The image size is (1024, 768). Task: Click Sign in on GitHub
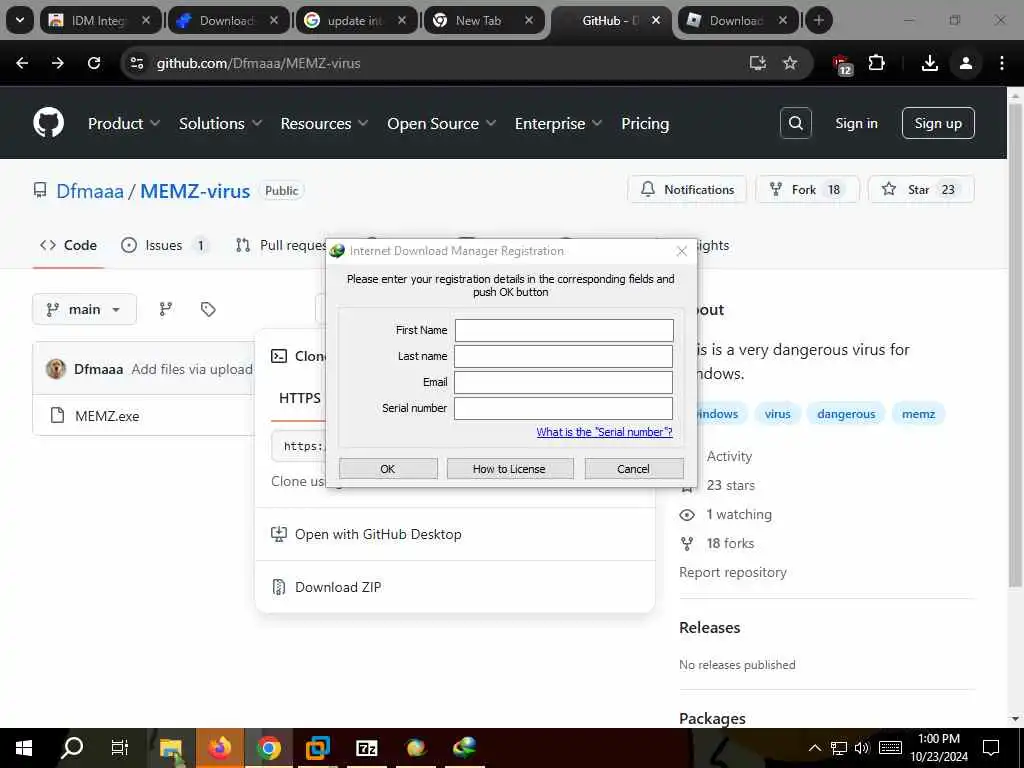[x=856, y=123]
